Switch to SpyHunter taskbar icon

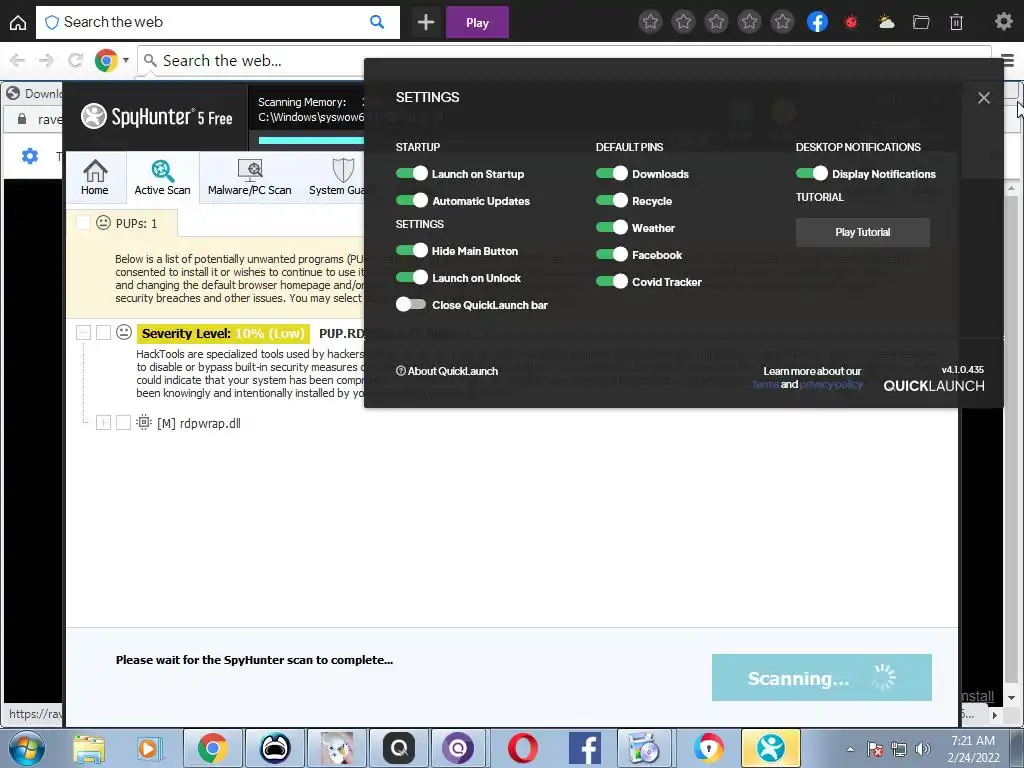tap(771, 748)
